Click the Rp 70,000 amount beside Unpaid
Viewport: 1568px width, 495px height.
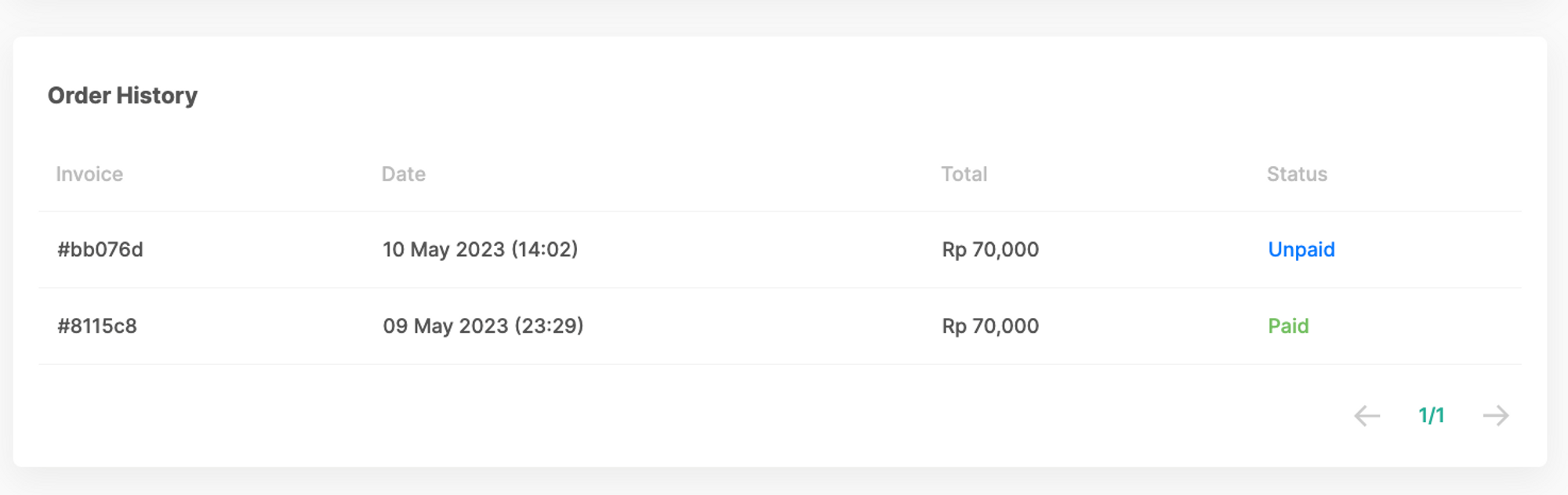point(990,249)
